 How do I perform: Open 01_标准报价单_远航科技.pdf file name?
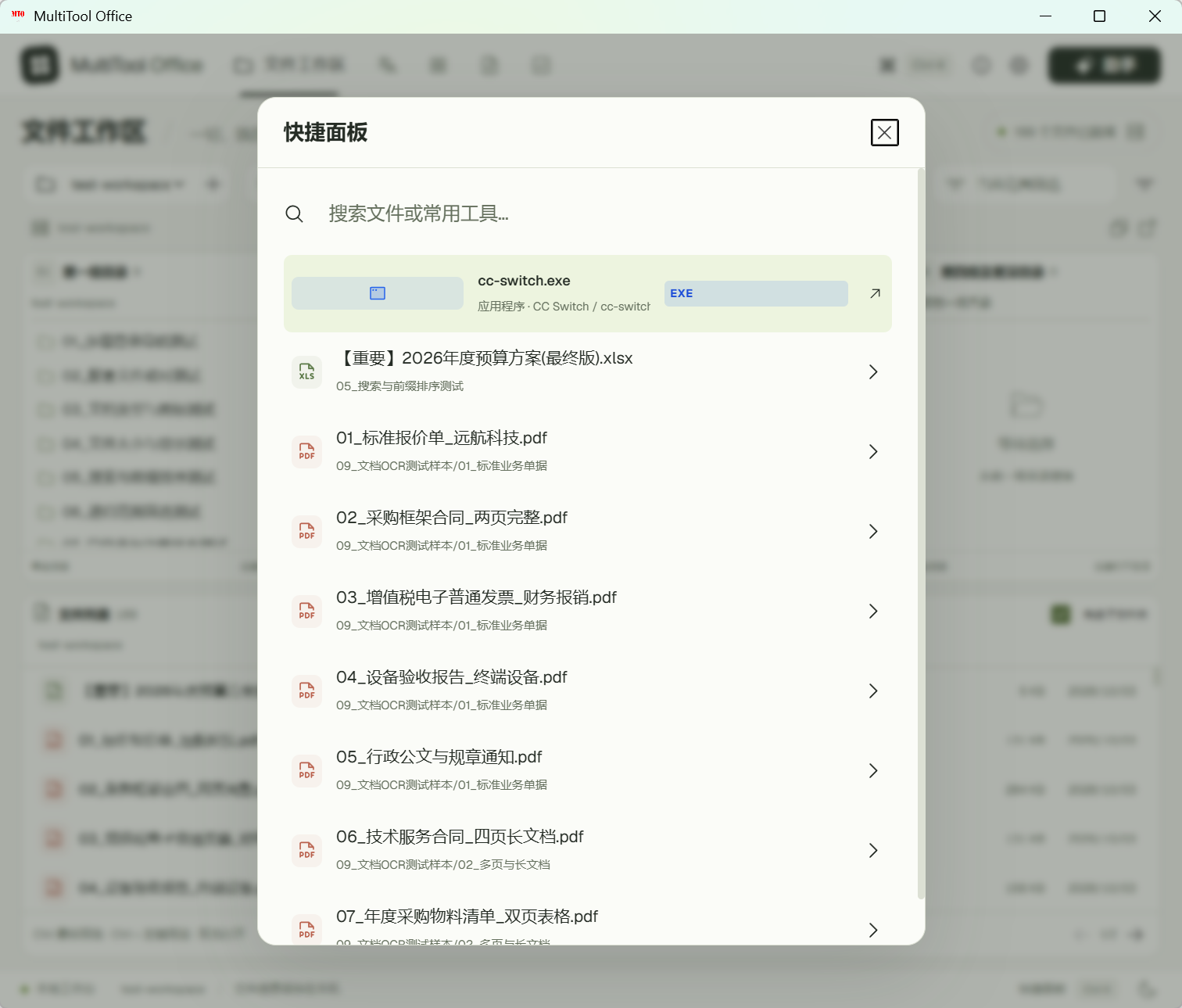coord(442,438)
